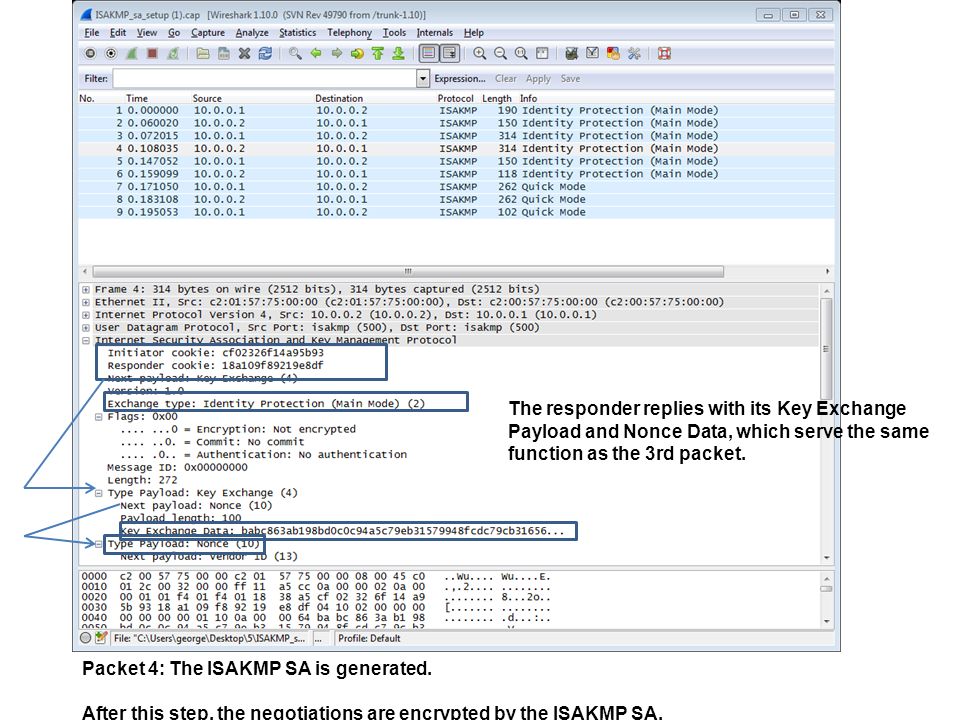Open the View menu
Viewport: 960px width, 720px height.
(x=147, y=32)
